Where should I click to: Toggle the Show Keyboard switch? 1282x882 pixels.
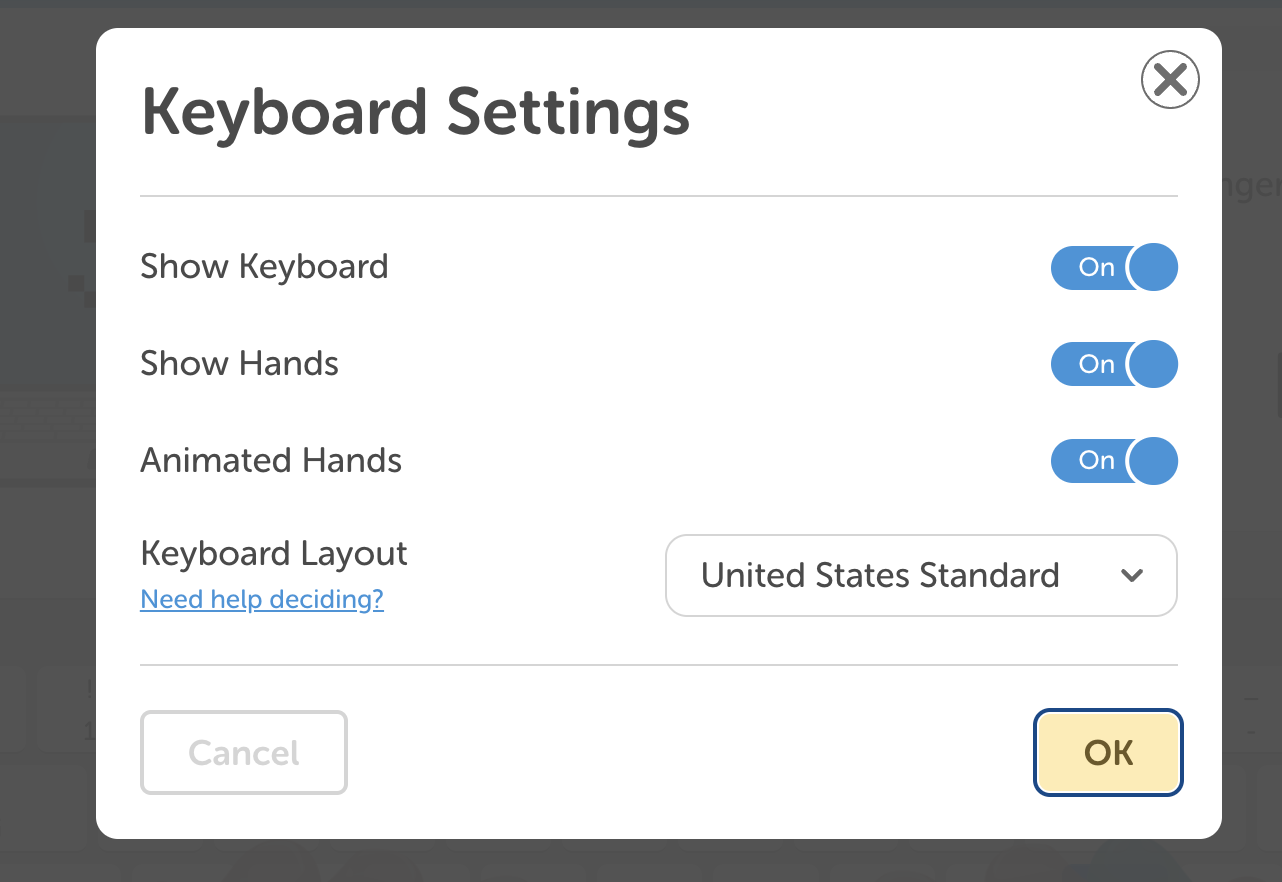tap(1114, 267)
